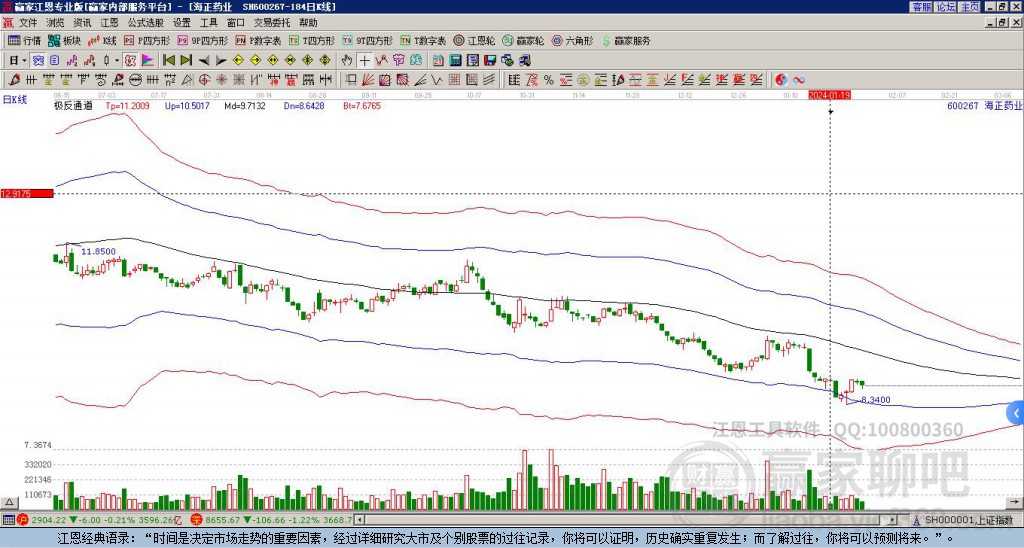Viewport: 1024px width, 548px height.
Task: Open the 赢家服务 service button
Action: [x=626, y=40]
